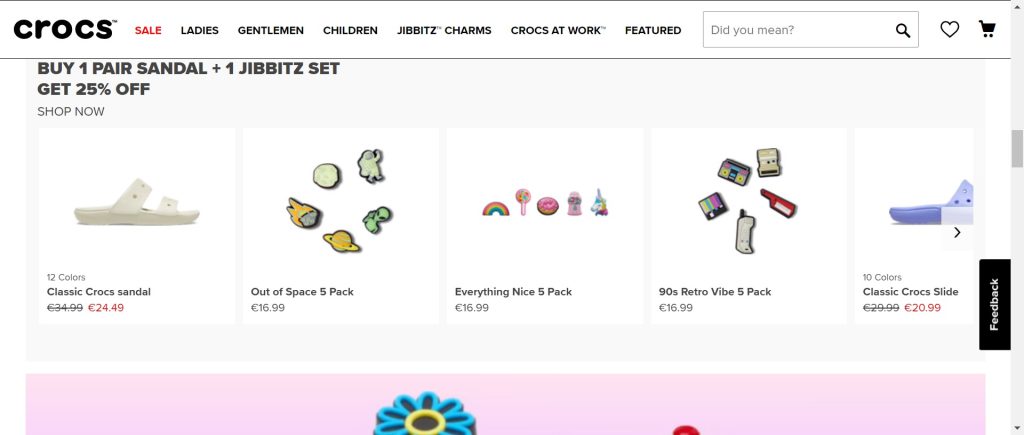Open the Jibbitz Charms menu
The width and height of the screenshot is (1024, 435).
coord(444,30)
